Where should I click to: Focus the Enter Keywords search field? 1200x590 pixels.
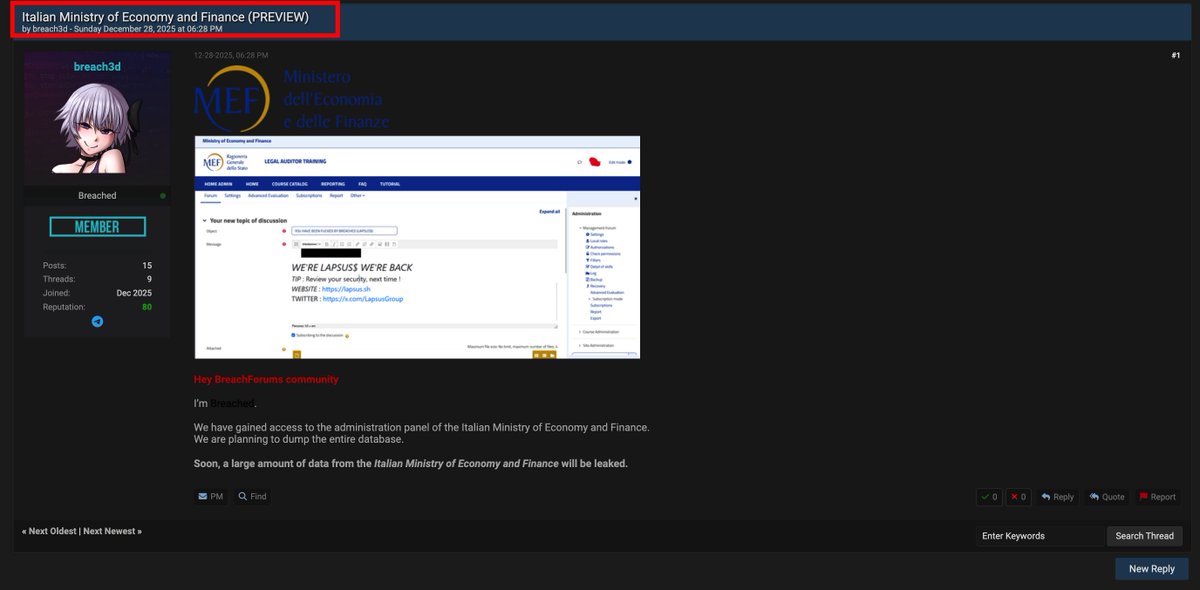pos(1040,536)
